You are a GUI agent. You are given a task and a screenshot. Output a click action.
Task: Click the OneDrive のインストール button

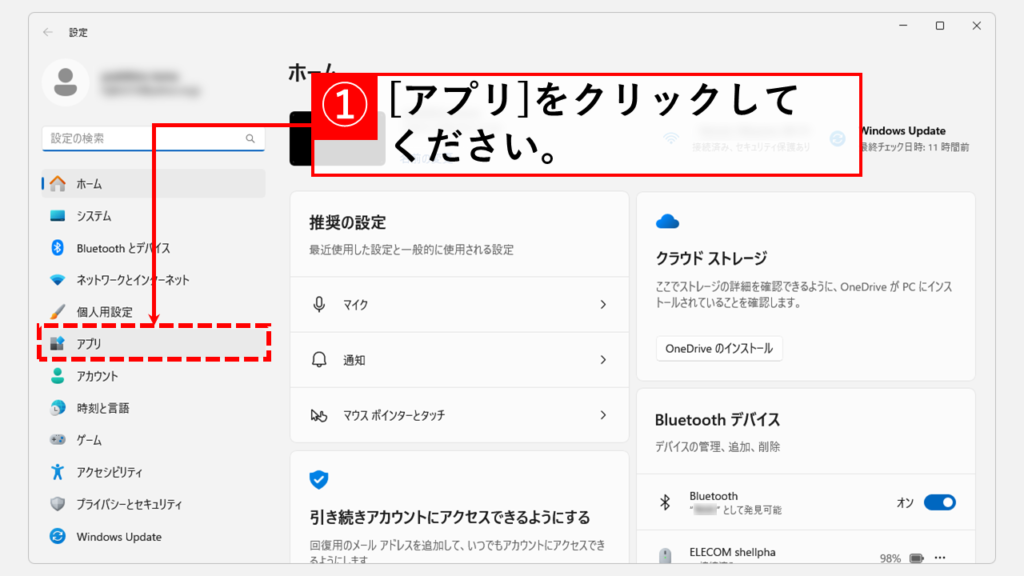pyautogui.click(x=719, y=349)
